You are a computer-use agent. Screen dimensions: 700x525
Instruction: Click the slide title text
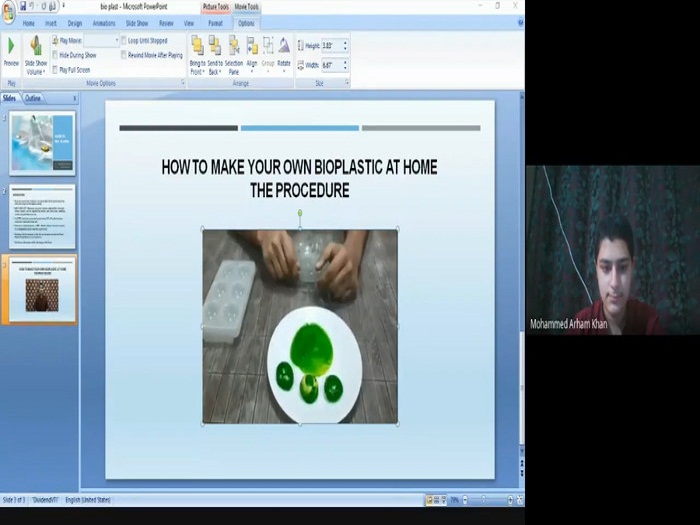[299, 179]
